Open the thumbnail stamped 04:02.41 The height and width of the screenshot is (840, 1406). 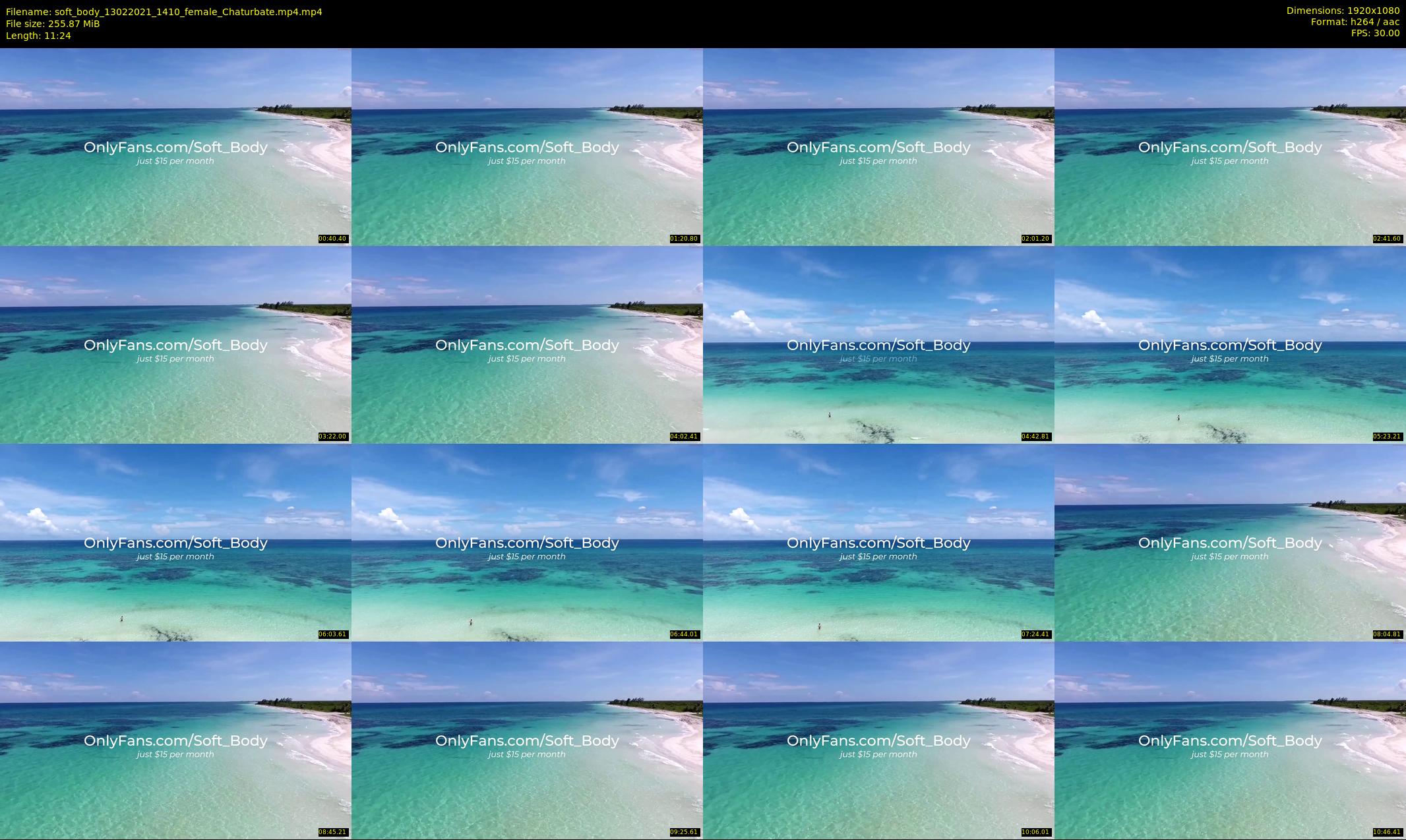click(527, 345)
